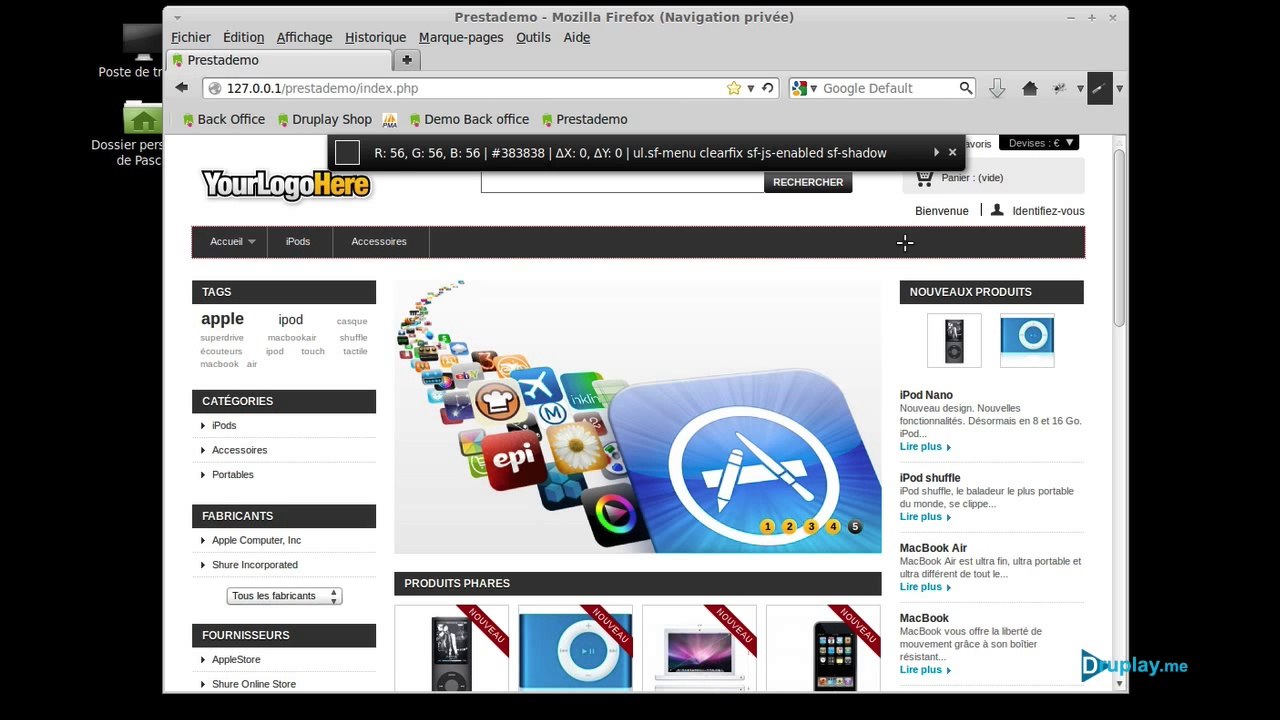Viewport: 1280px width, 720px height.
Task: Open the Prestademo bookmark
Action: (x=584, y=120)
